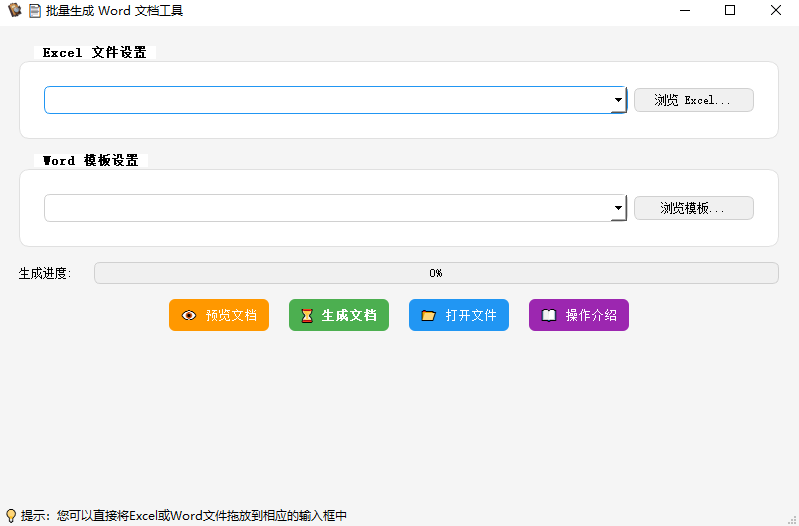Viewport: 799px width, 526px height.
Task: Click the app icon in title bar
Action: [15, 10]
